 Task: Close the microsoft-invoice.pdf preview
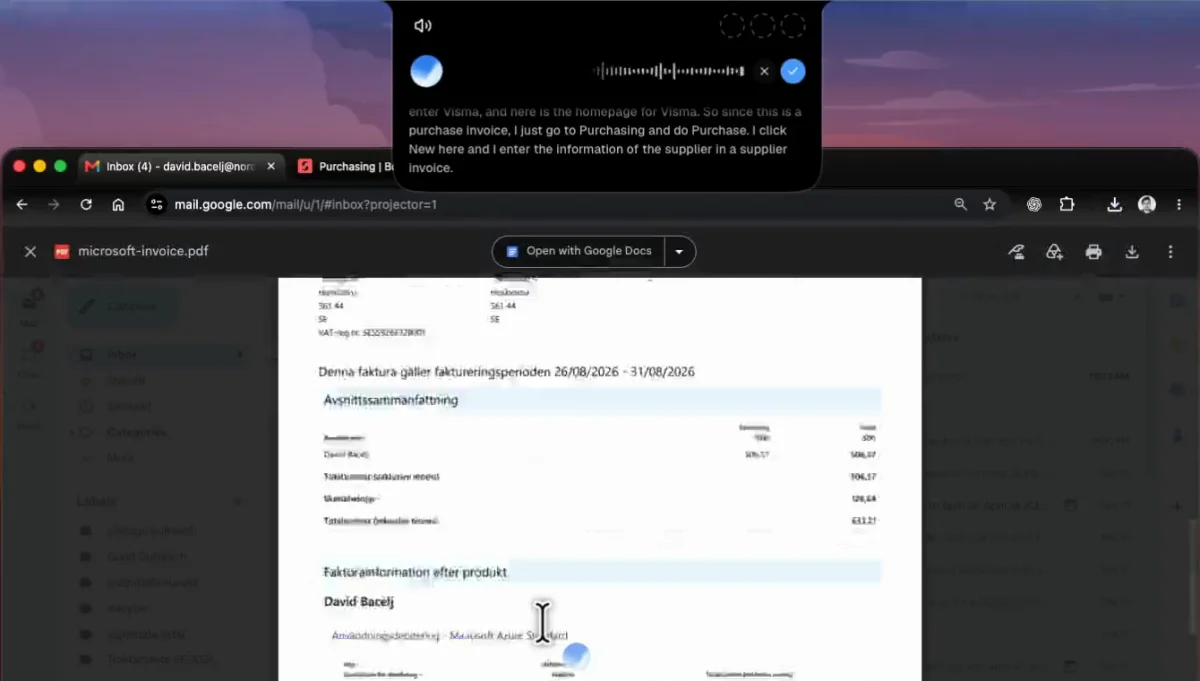30,251
